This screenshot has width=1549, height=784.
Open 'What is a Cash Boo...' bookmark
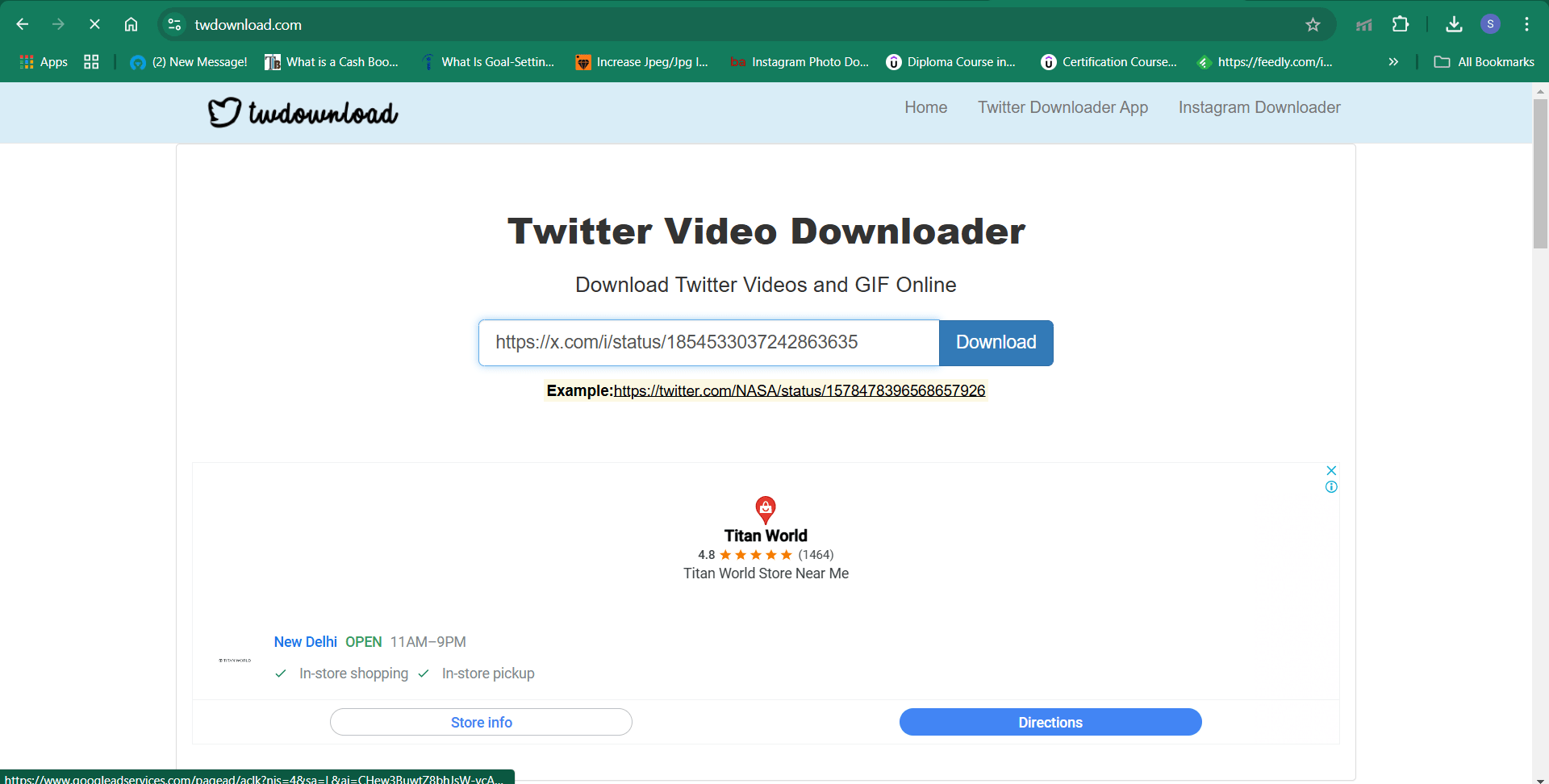[332, 62]
